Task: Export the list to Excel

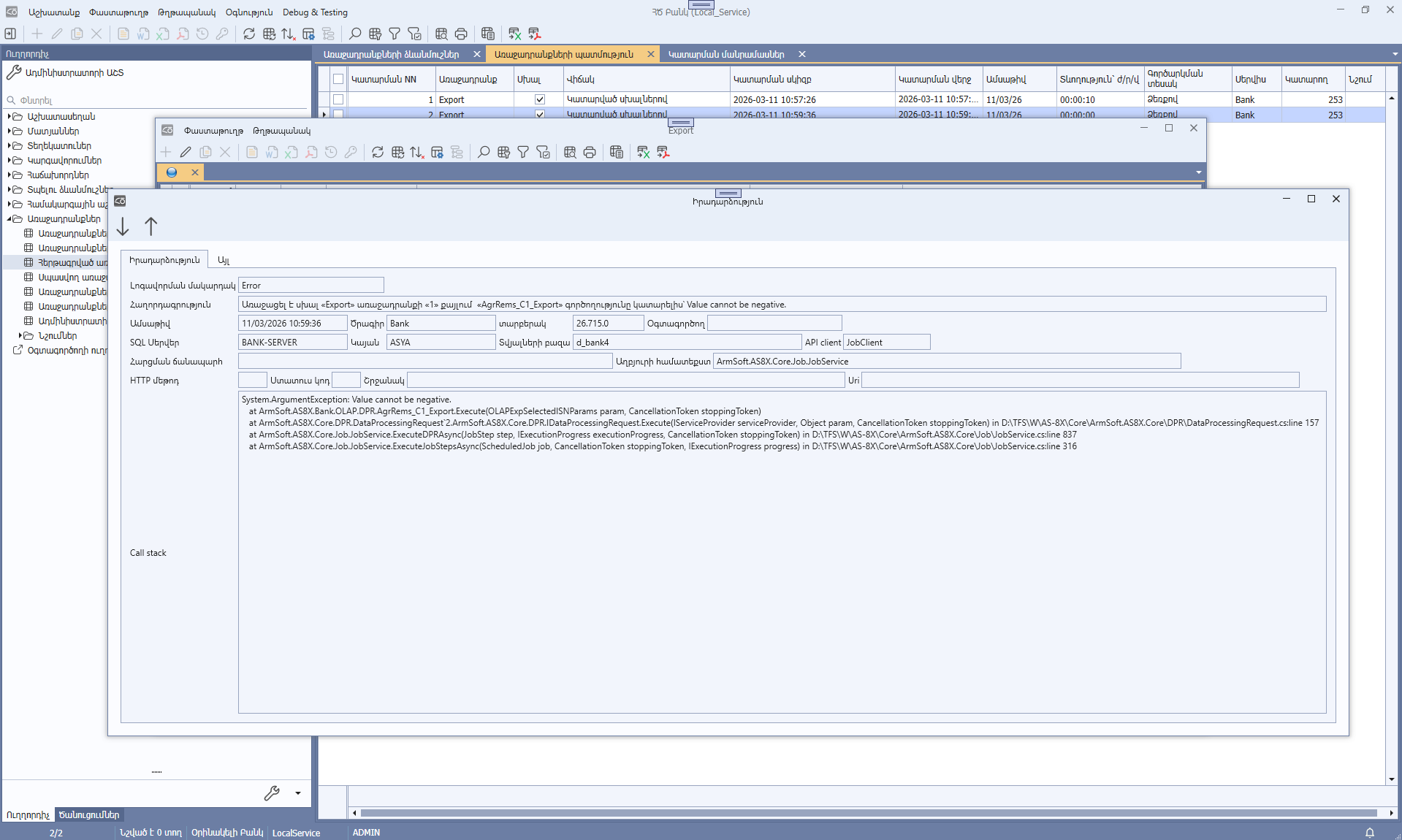Action: (x=514, y=34)
